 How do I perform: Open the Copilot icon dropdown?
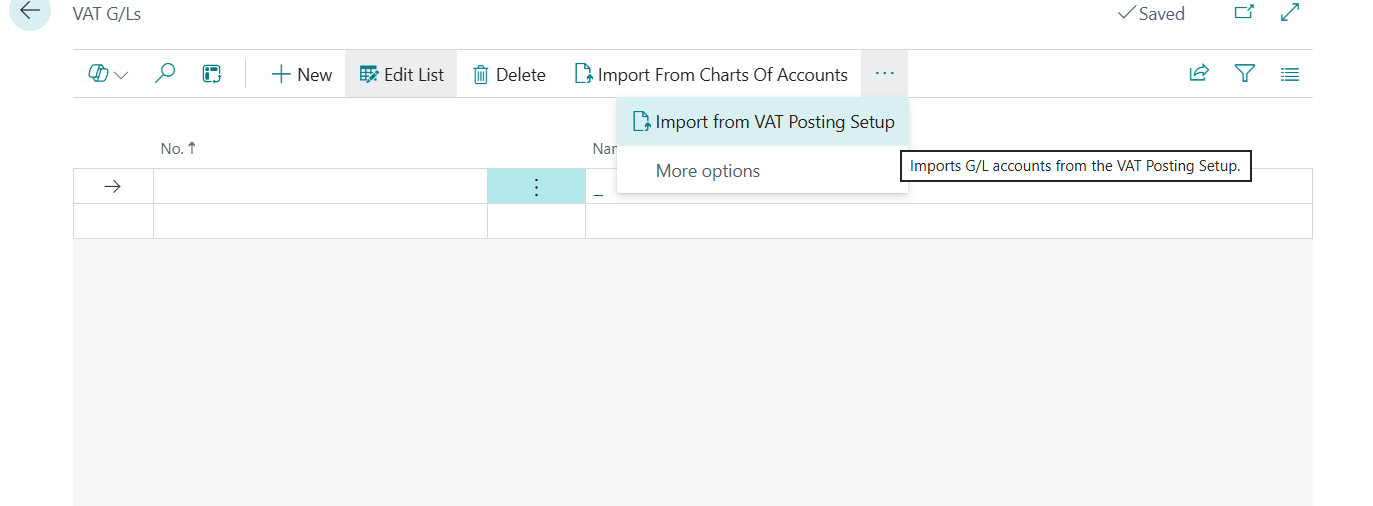(x=108, y=74)
